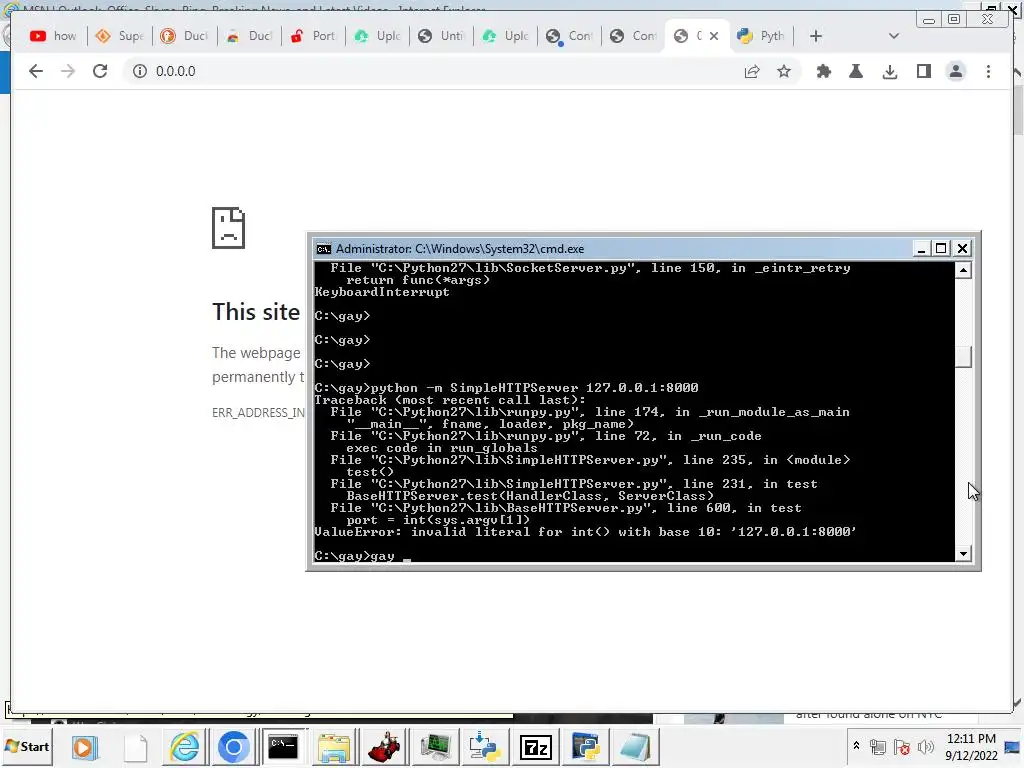The height and width of the screenshot is (768, 1024).
Task: Click the forward navigation arrow in Chrome
Action: 68,71
